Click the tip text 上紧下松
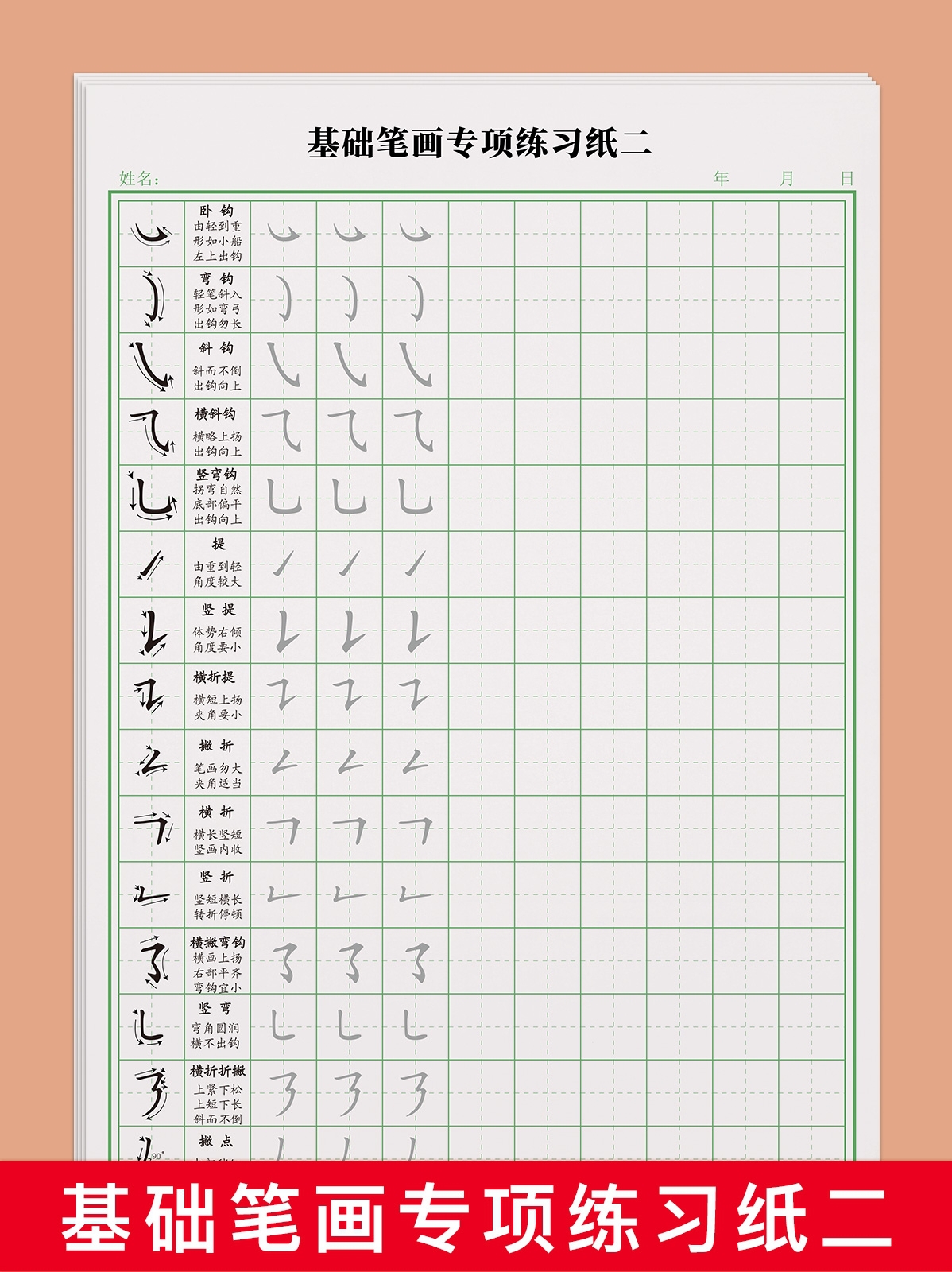The width and height of the screenshot is (952, 1272). click(x=218, y=1090)
